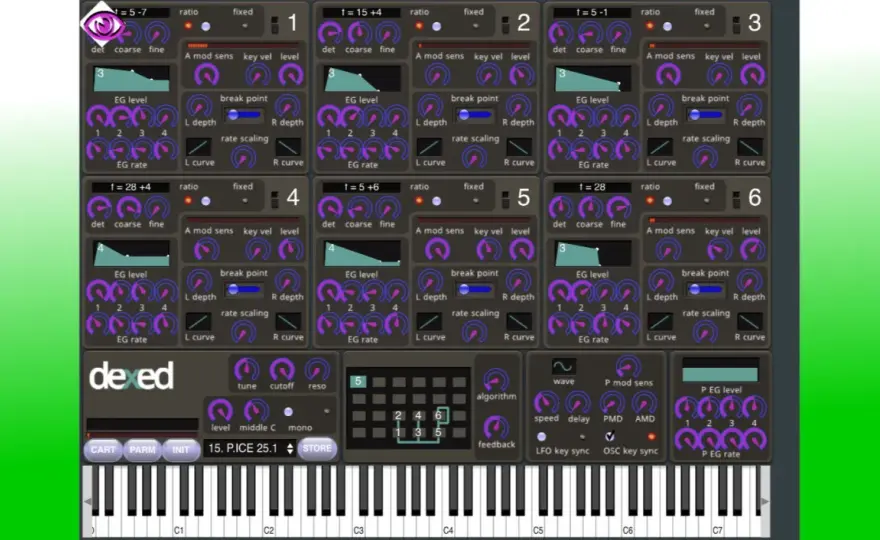
Task: Switch operator 1 on/off
Action: [x=274, y=25]
